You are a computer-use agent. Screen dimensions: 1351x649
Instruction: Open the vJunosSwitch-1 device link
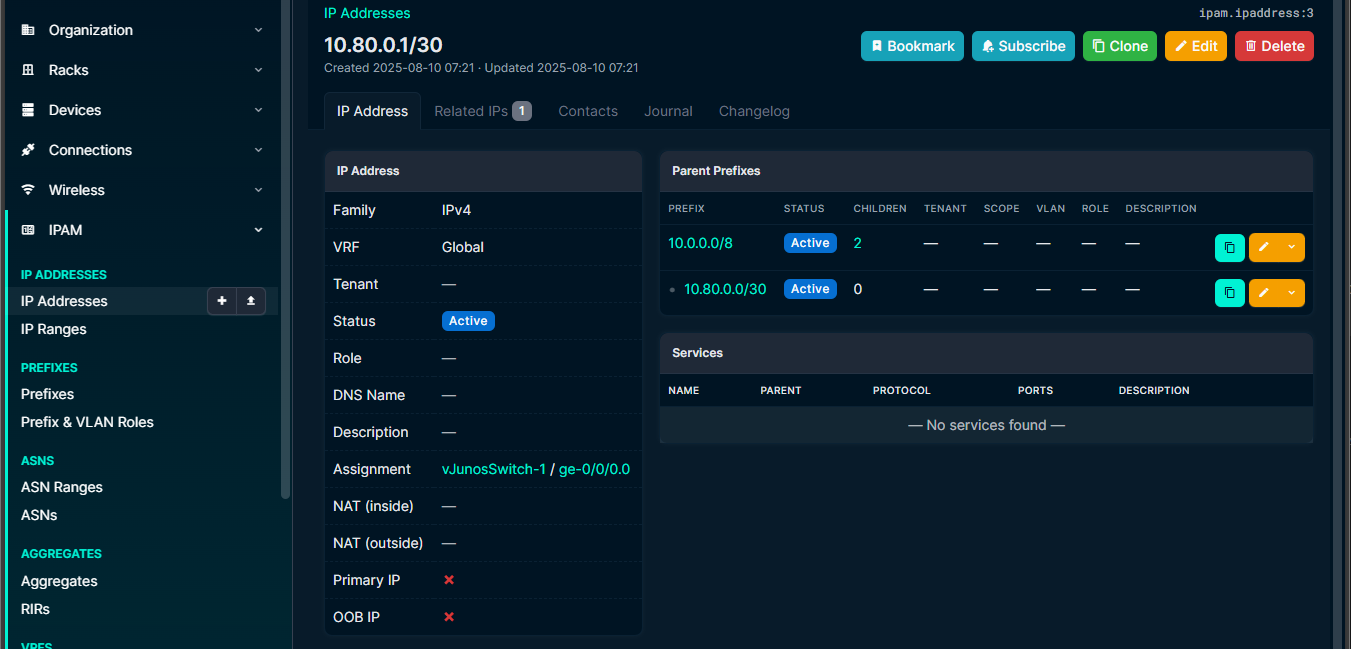(493, 468)
